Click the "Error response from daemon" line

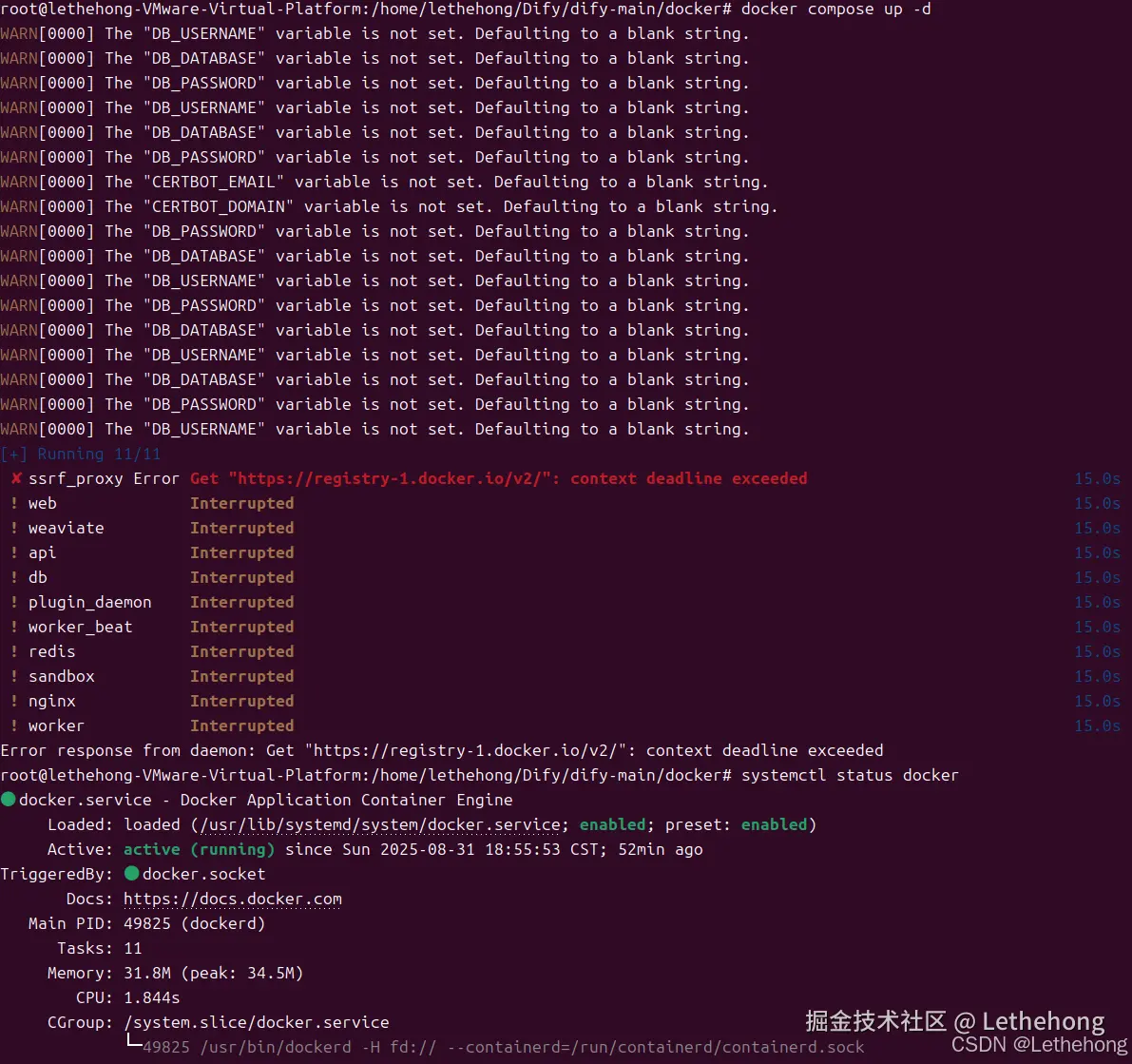[442, 750]
